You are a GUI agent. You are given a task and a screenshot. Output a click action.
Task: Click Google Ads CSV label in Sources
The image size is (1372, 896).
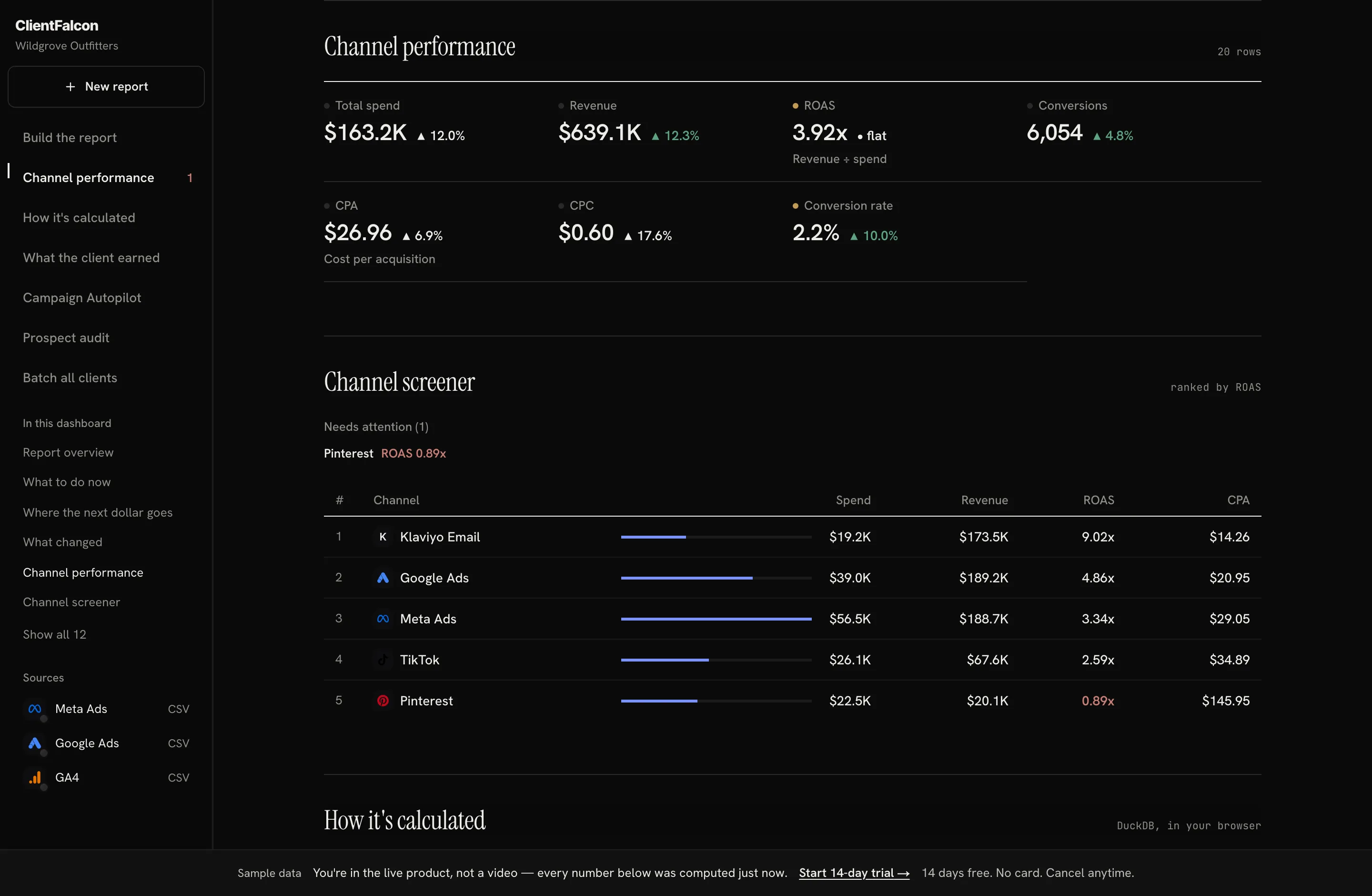[x=178, y=743]
